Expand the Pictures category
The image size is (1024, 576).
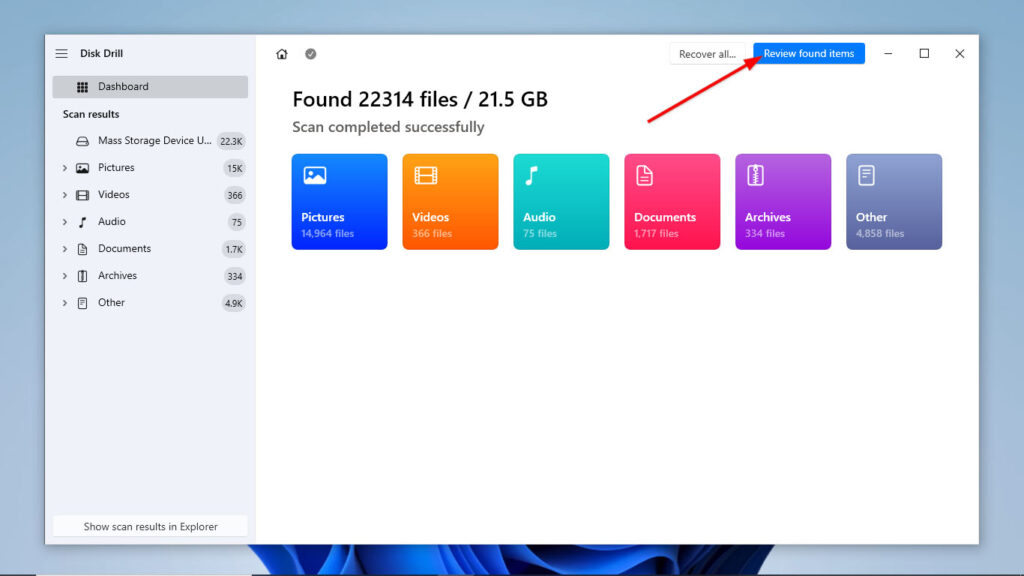pos(64,167)
